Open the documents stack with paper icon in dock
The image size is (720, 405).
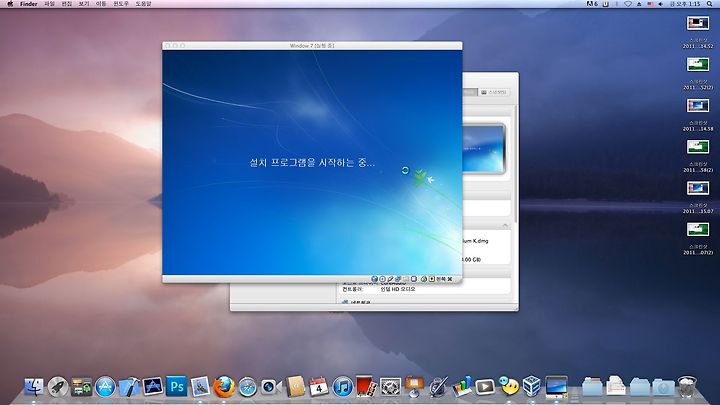coord(615,387)
